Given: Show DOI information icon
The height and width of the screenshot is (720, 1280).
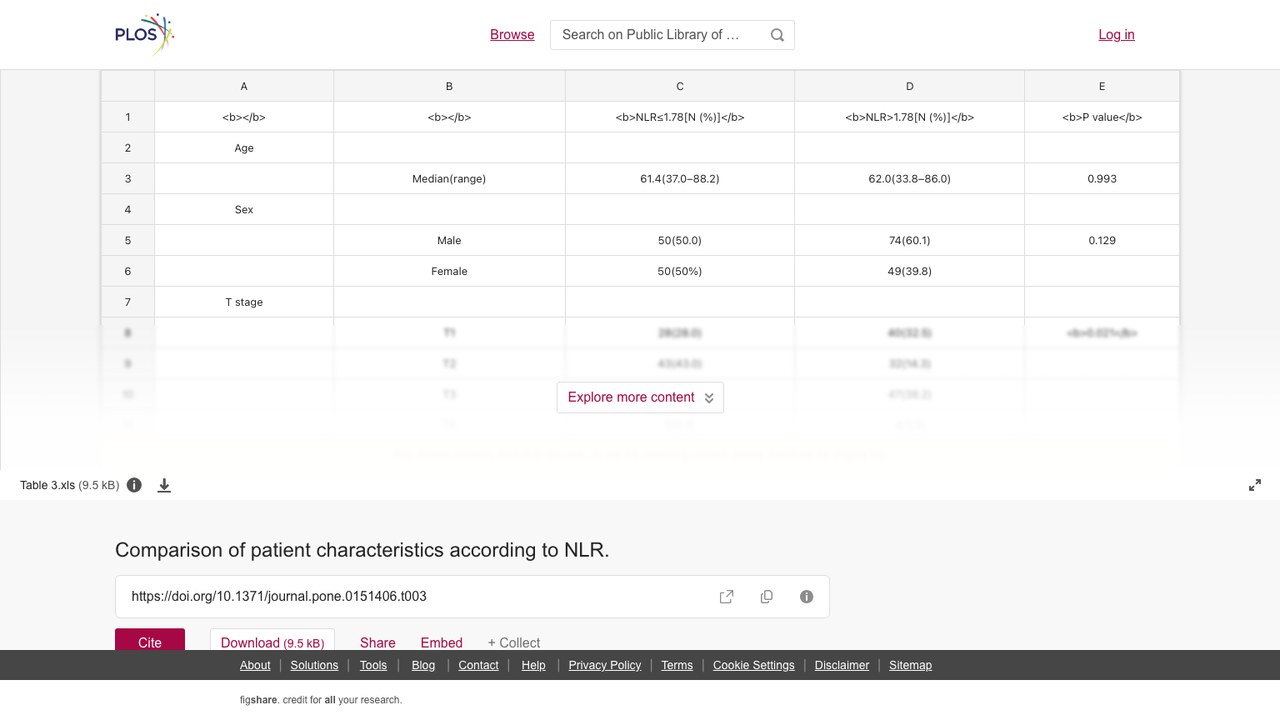Looking at the screenshot, I should click(807, 597).
